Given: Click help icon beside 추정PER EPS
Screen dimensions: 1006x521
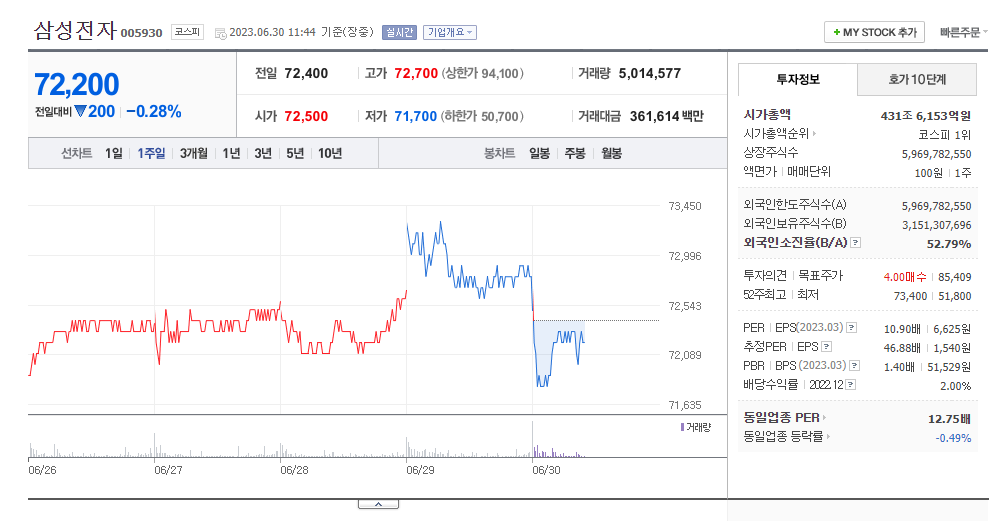Looking at the screenshot, I should pos(826,347).
